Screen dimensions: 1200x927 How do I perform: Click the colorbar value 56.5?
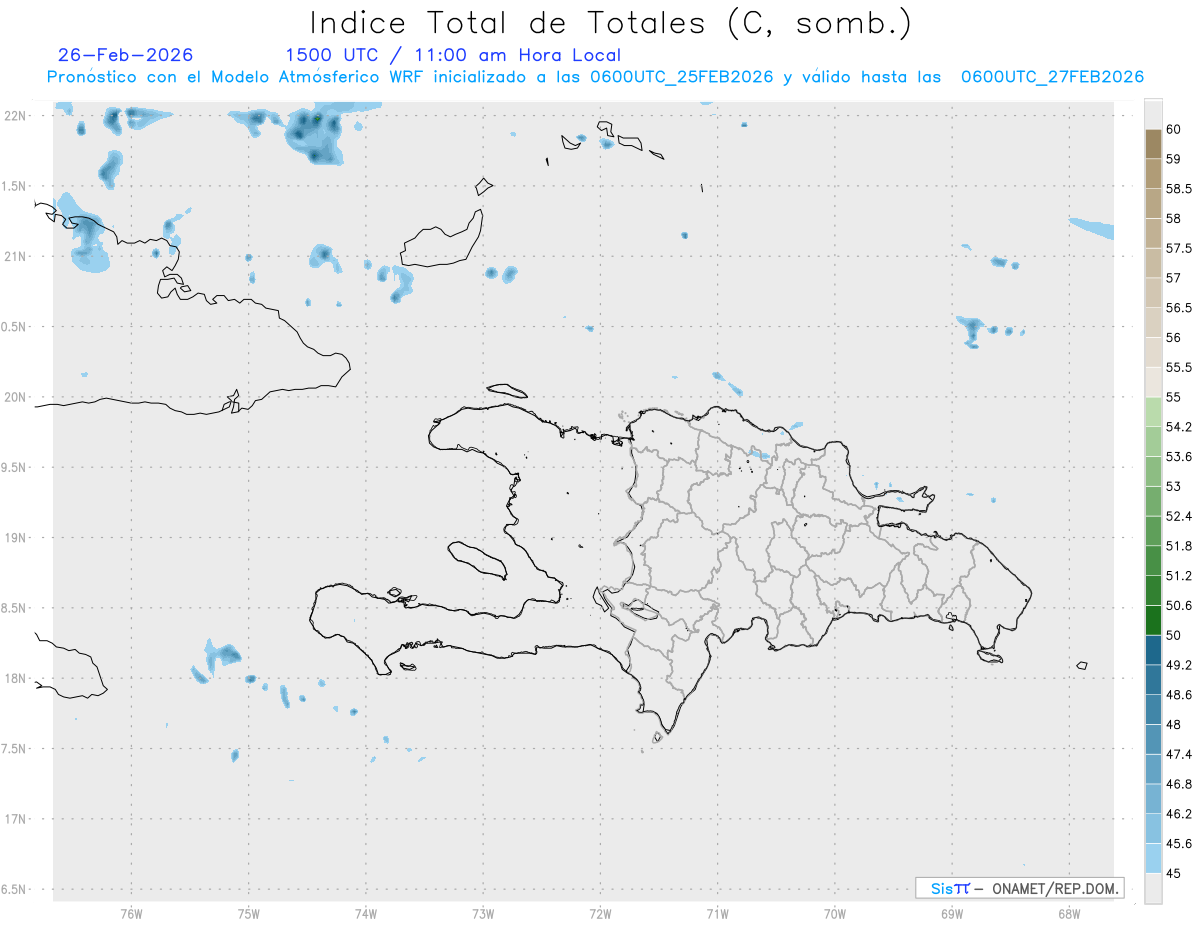[1179, 308]
